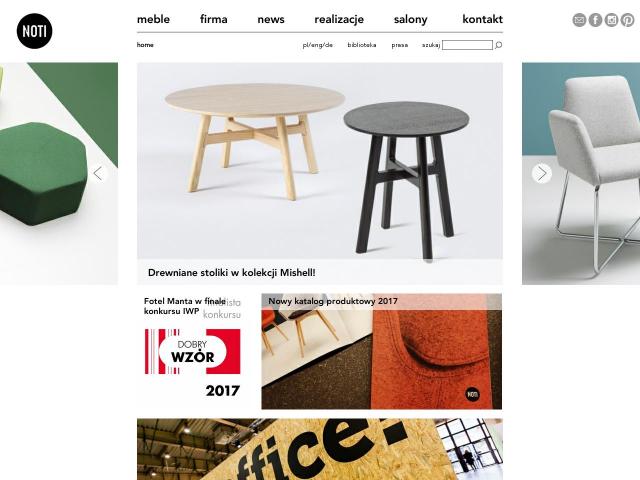Click the szukaj search input field
The image size is (640, 480).
(x=467, y=45)
